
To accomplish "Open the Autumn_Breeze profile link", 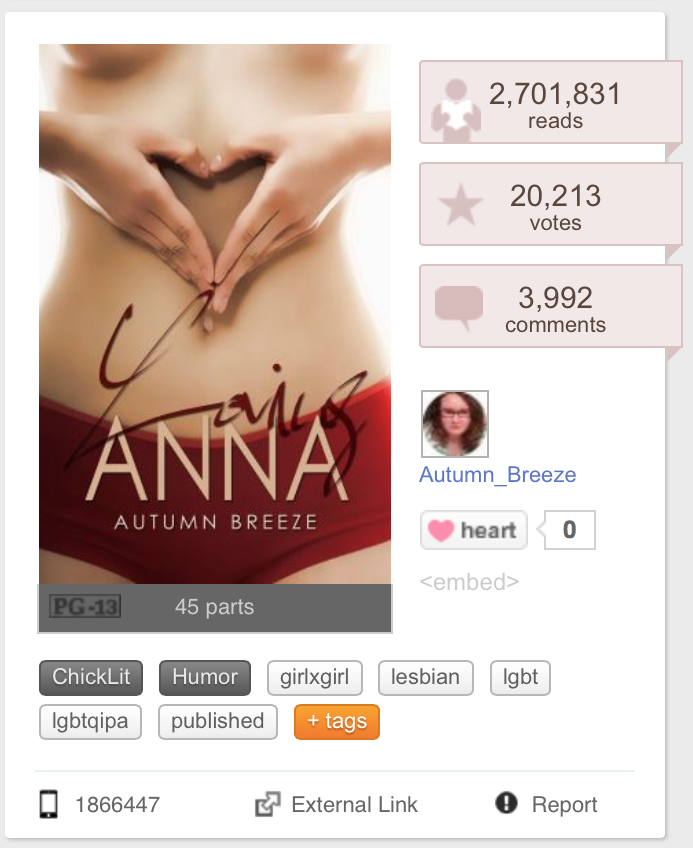I will pyautogui.click(x=498, y=475).
